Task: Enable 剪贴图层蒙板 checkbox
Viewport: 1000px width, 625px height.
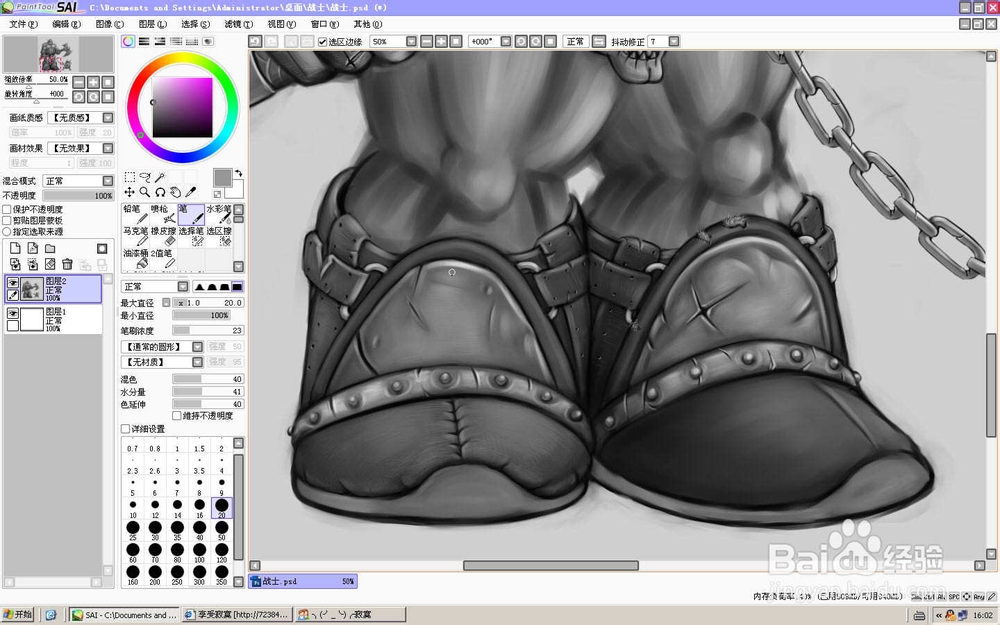Action: point(7,220)
